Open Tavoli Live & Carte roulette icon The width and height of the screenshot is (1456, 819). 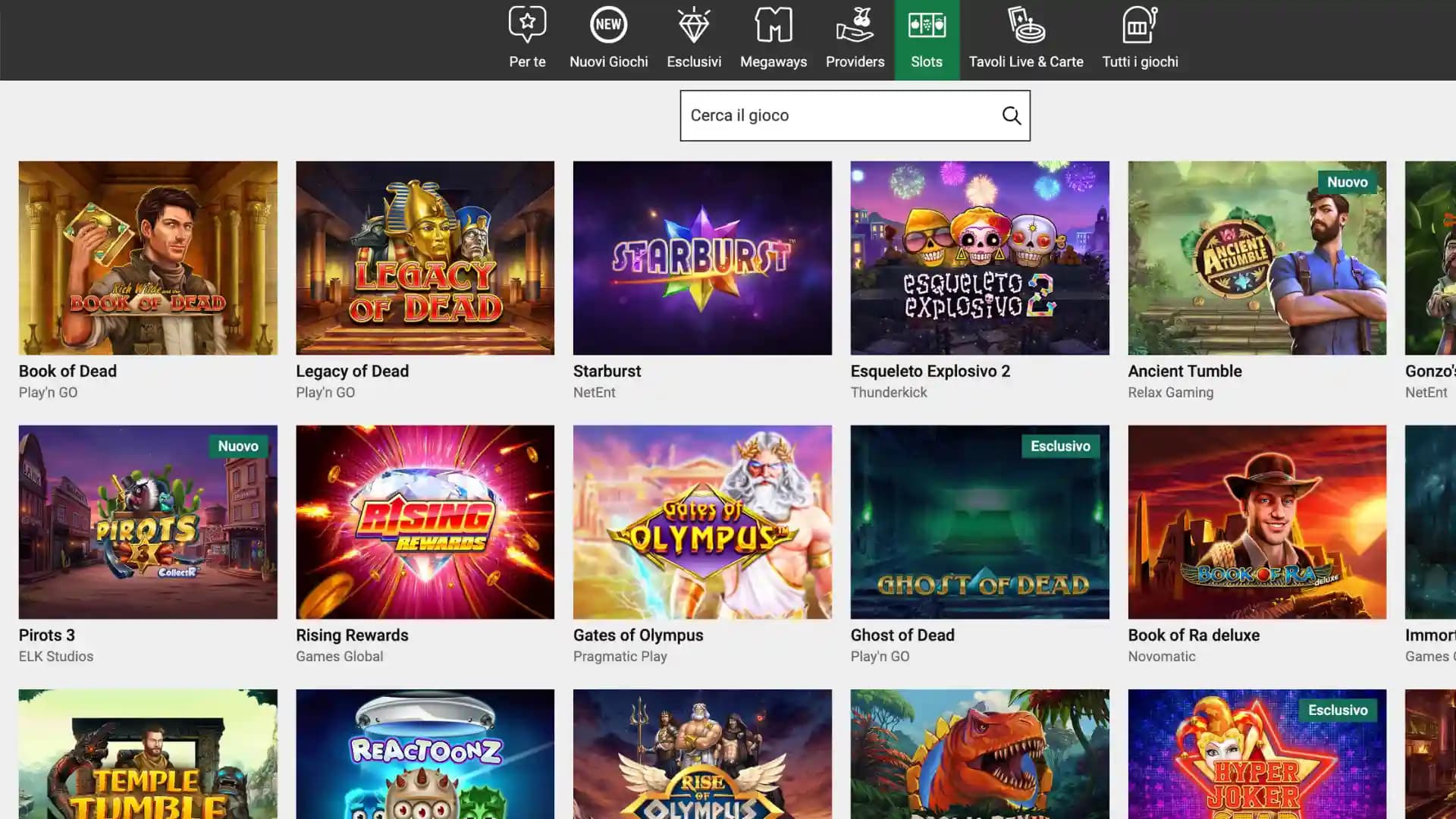point(1025,24)
